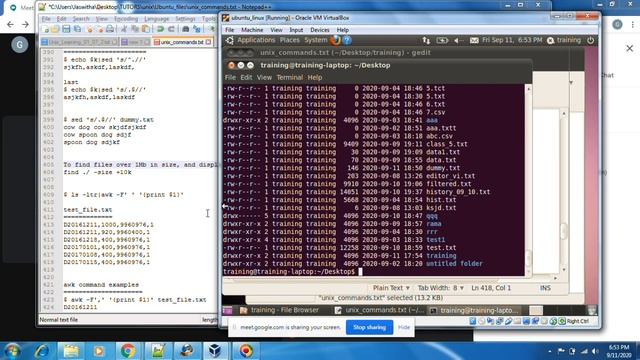
Task: Open Notepad++ Language menu
Action: point(156,19)
